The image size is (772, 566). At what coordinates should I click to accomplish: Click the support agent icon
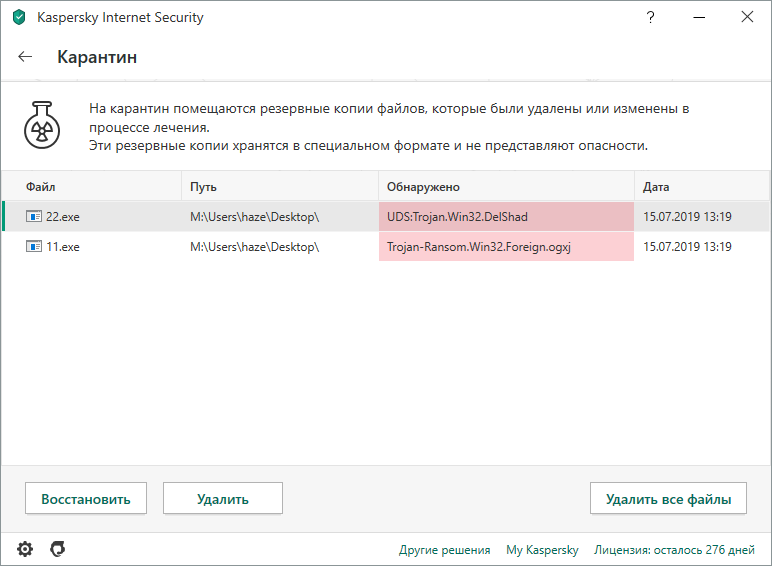(x=58, y=549)
